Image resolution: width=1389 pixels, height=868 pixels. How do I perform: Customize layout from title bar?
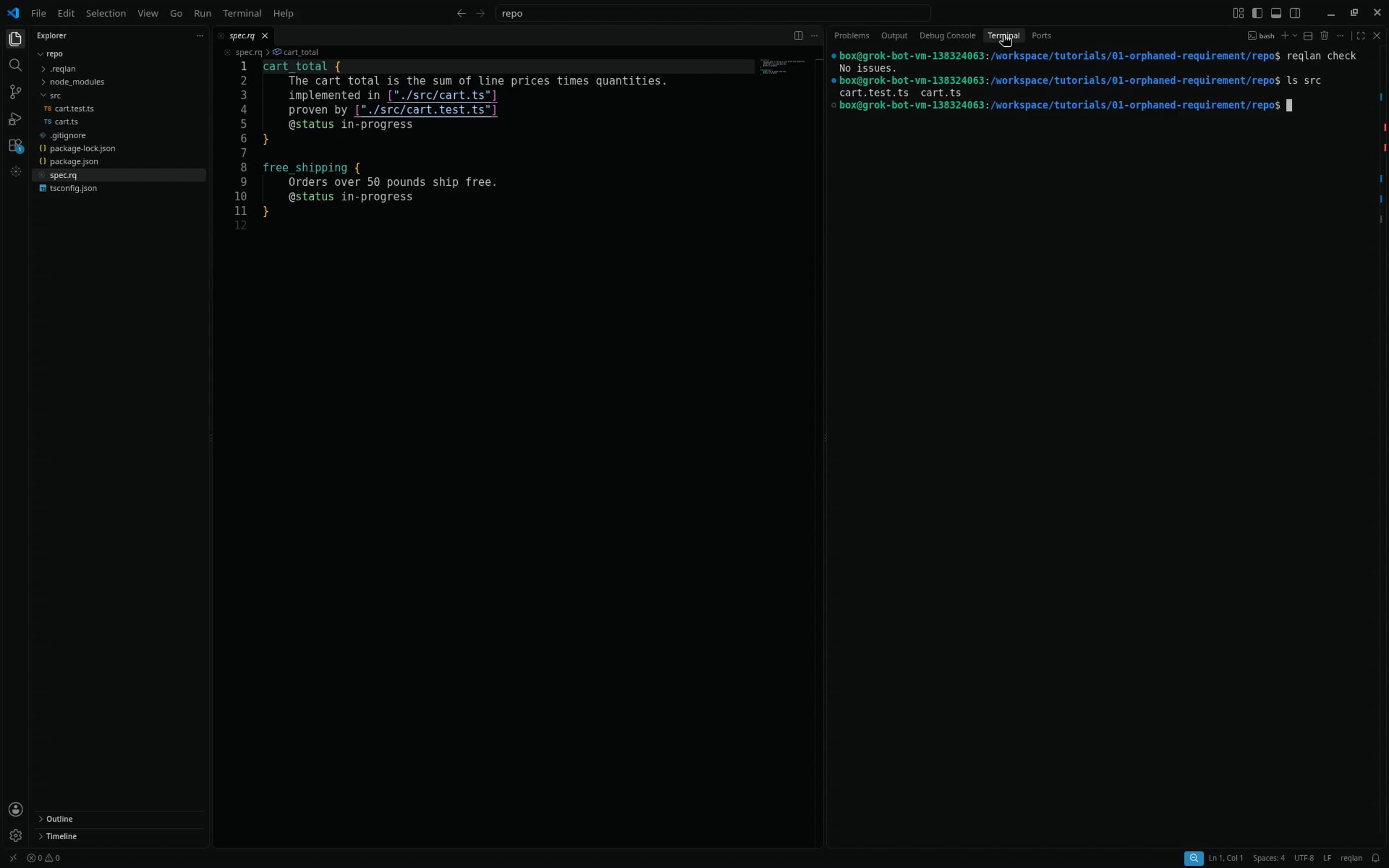click(1238, 13)
